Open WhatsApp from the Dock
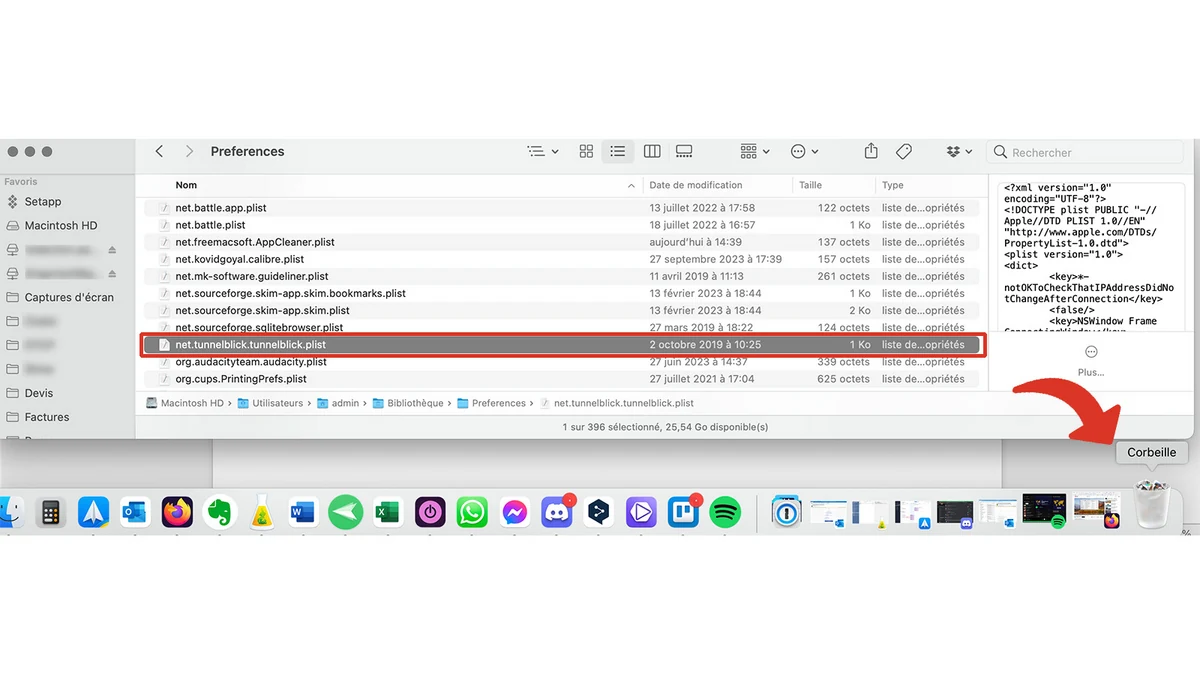This screenshot has width=1200, height=675. coord(472,513)
